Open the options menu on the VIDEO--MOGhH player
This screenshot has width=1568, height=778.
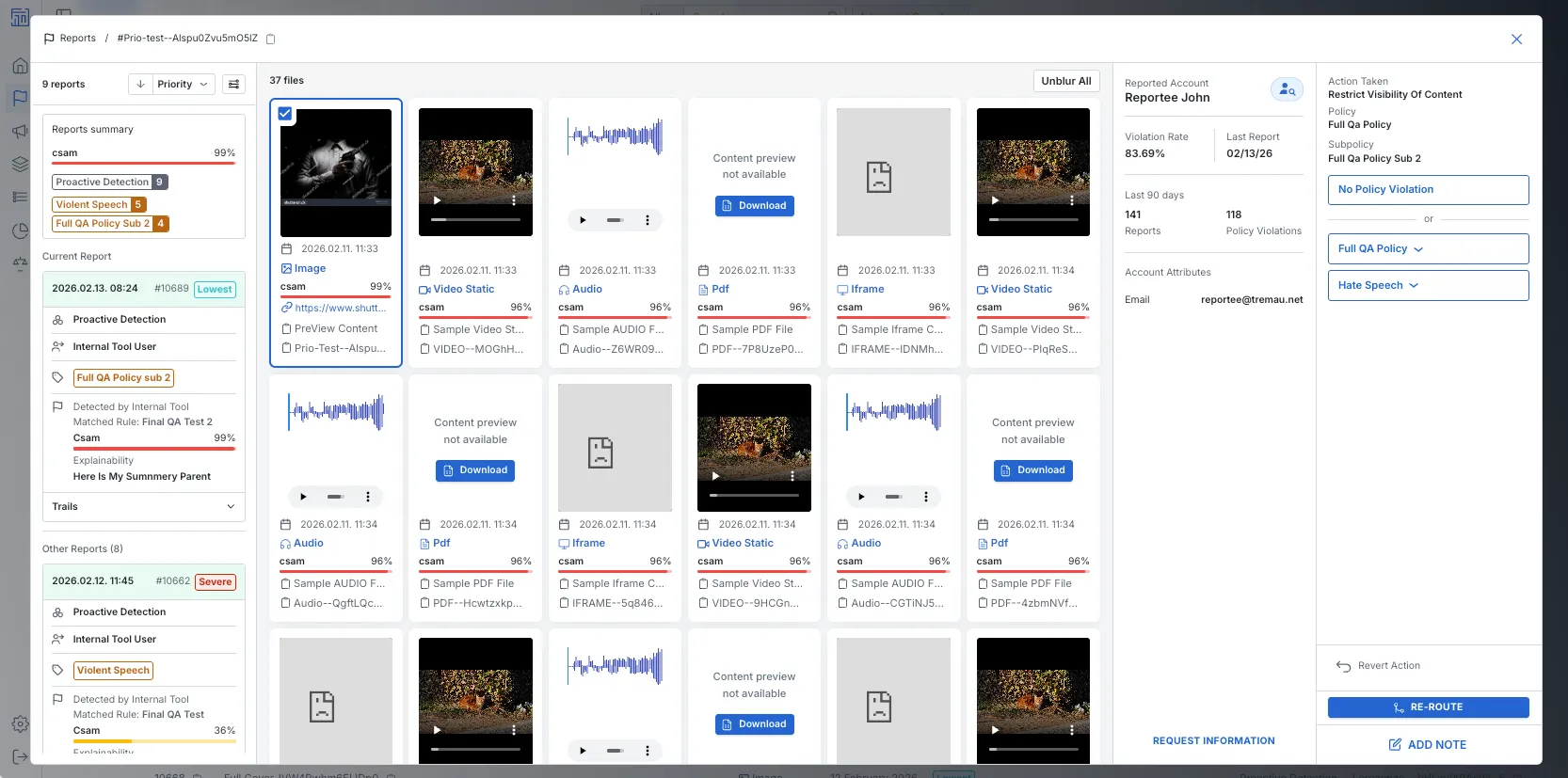pos(514,200)
